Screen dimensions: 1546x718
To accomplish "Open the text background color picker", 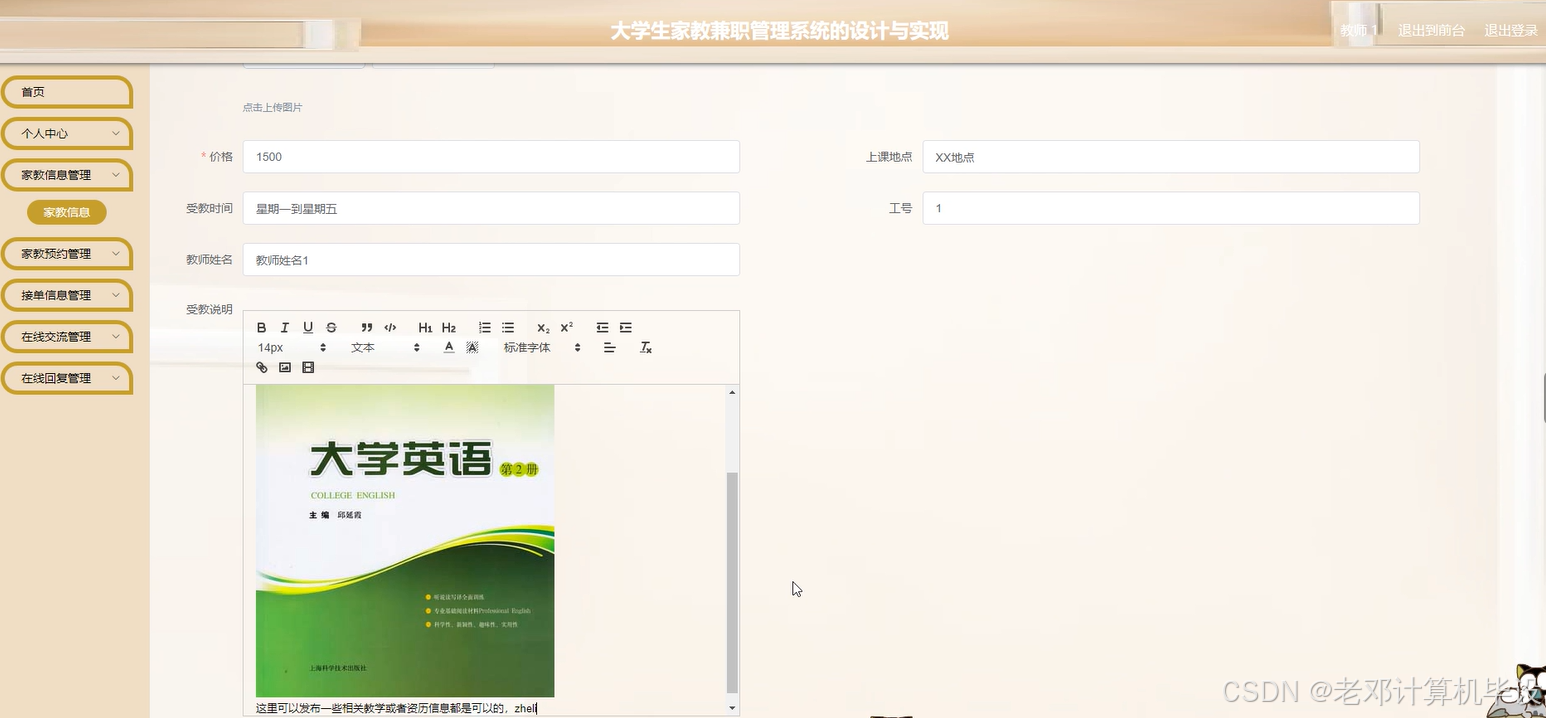I will tap(472, 348).
